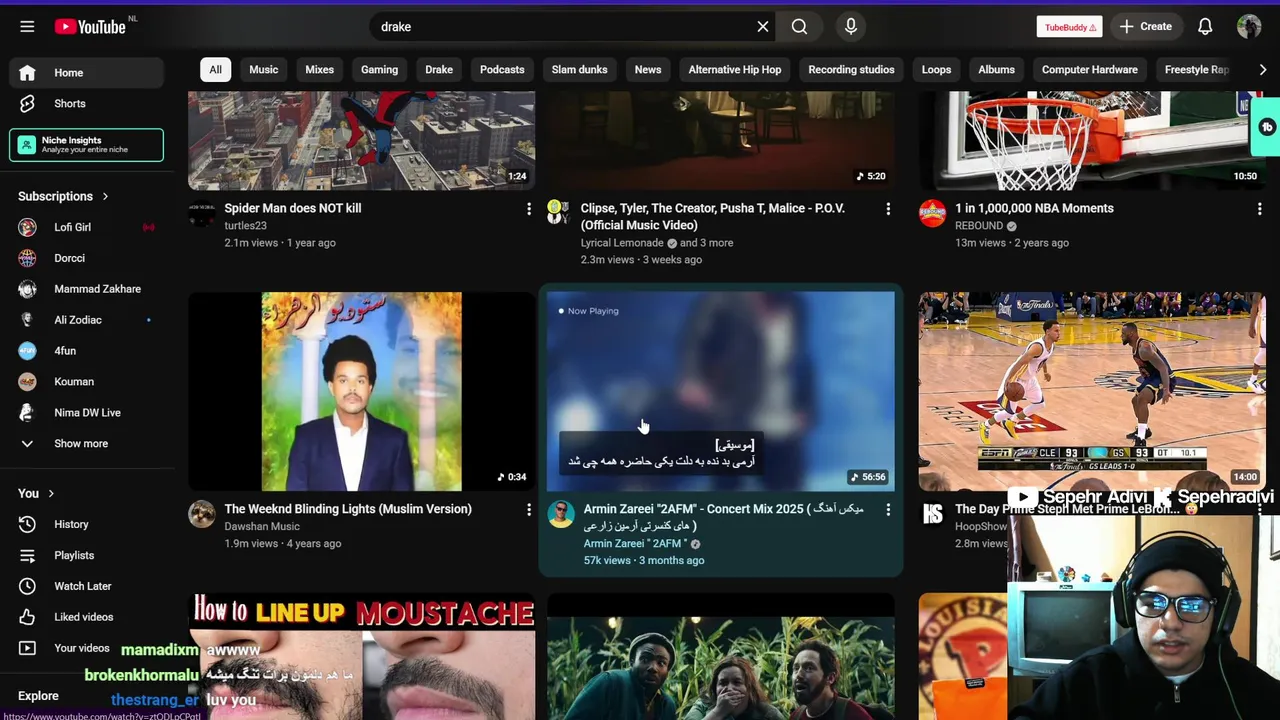Open the hamburger guide menu
Screen dimensions: 1280x720
(x=27, y=27)
